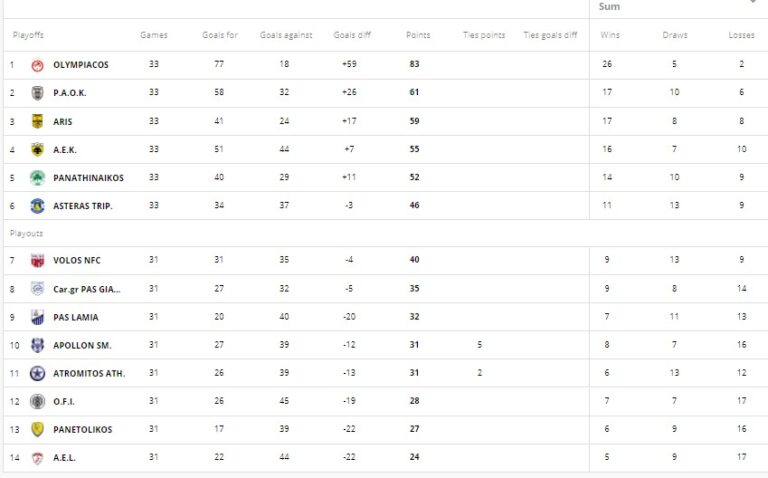The width and height of the screenshot is (768, 478).
Task: Open the dropdown arrow beside Sum
Action: point(752,3)
